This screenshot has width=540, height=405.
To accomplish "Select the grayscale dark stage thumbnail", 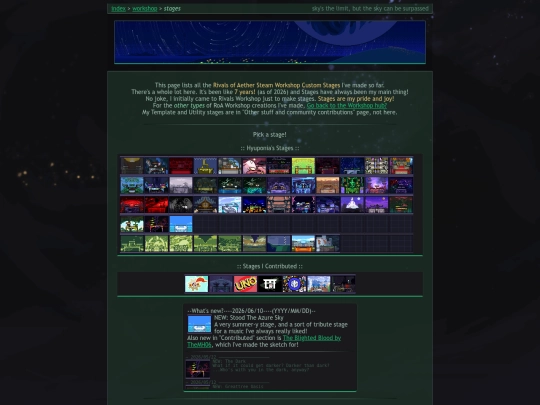I will click(x=181, y=205).
